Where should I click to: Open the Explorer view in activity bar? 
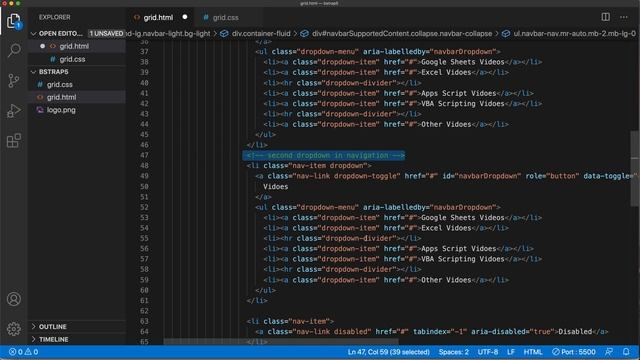[13, 21]
